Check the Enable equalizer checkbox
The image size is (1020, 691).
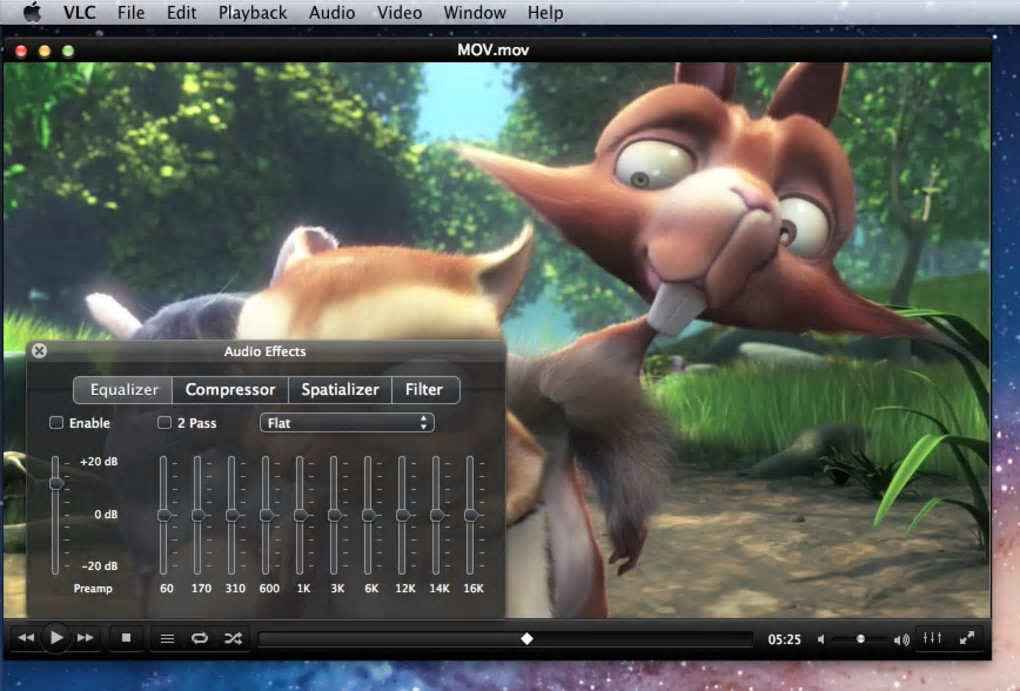click(57, 423)
